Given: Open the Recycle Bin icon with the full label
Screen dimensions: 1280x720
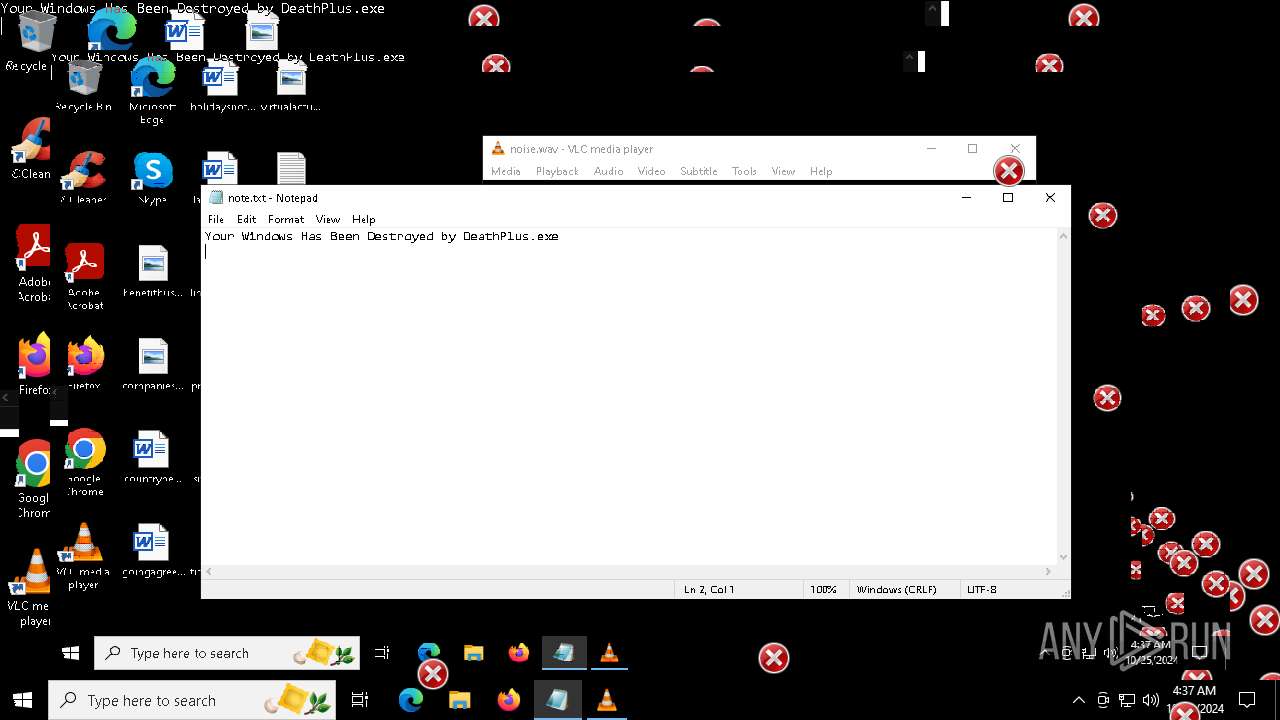Looking at the screenshot, I should pos(83,84).
